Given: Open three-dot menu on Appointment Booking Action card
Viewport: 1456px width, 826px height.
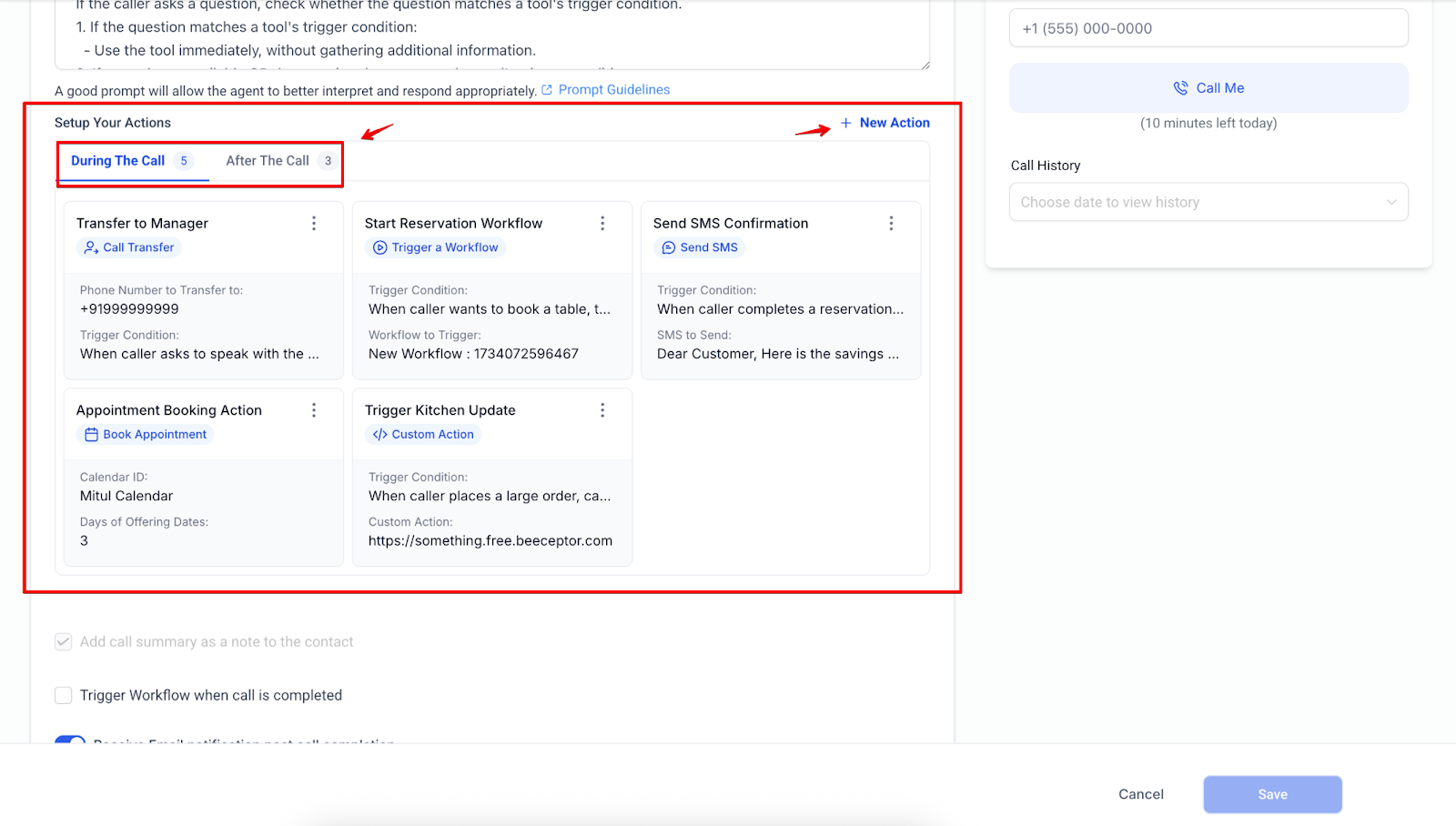Looking at the screenshot, I should click(x=314, y=410).
